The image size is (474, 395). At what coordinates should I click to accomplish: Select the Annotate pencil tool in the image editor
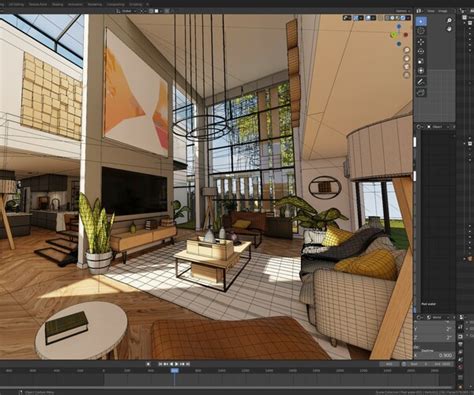[421, 82]
